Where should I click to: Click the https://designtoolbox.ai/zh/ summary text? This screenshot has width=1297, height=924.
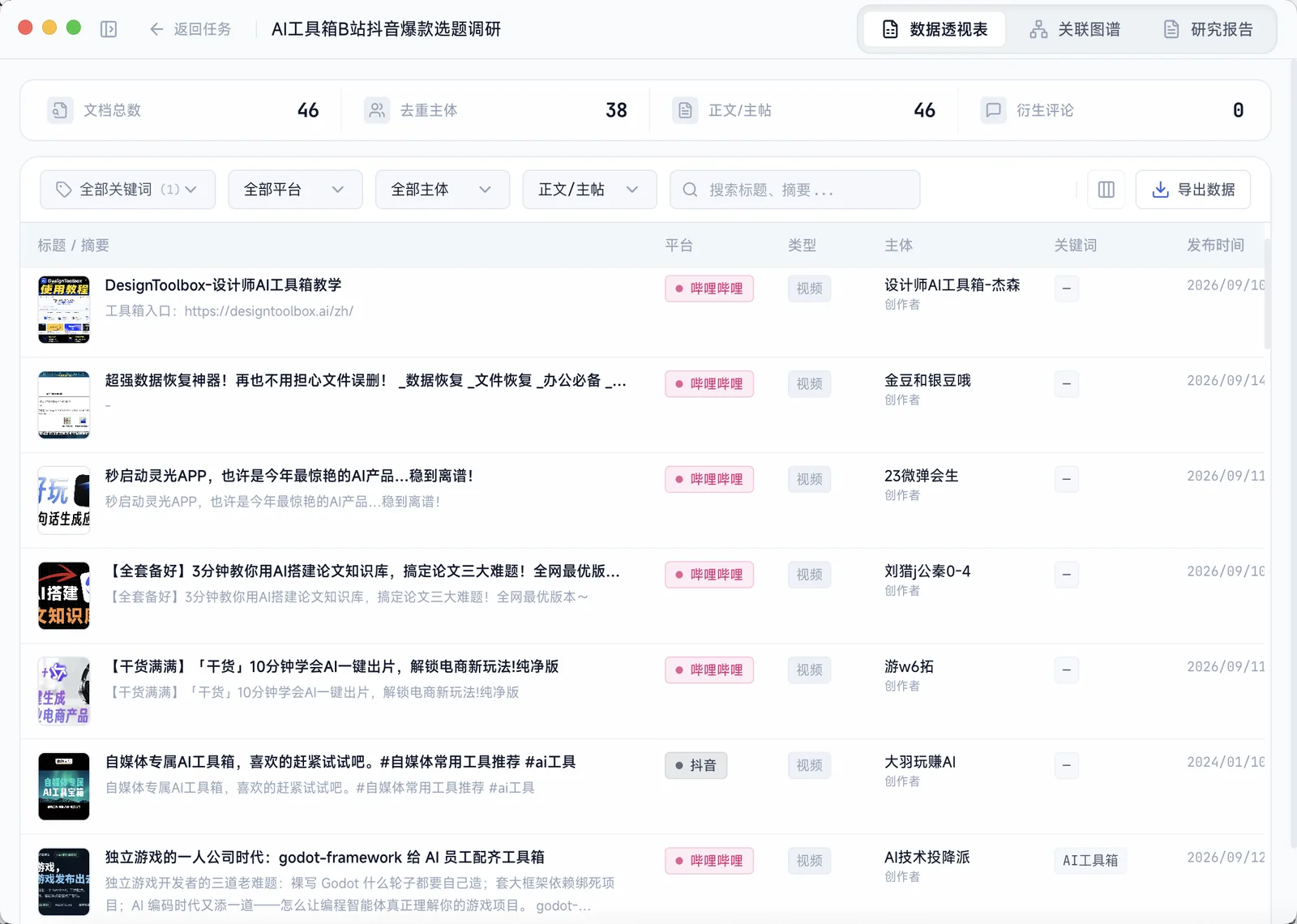(x=268, y=311)
